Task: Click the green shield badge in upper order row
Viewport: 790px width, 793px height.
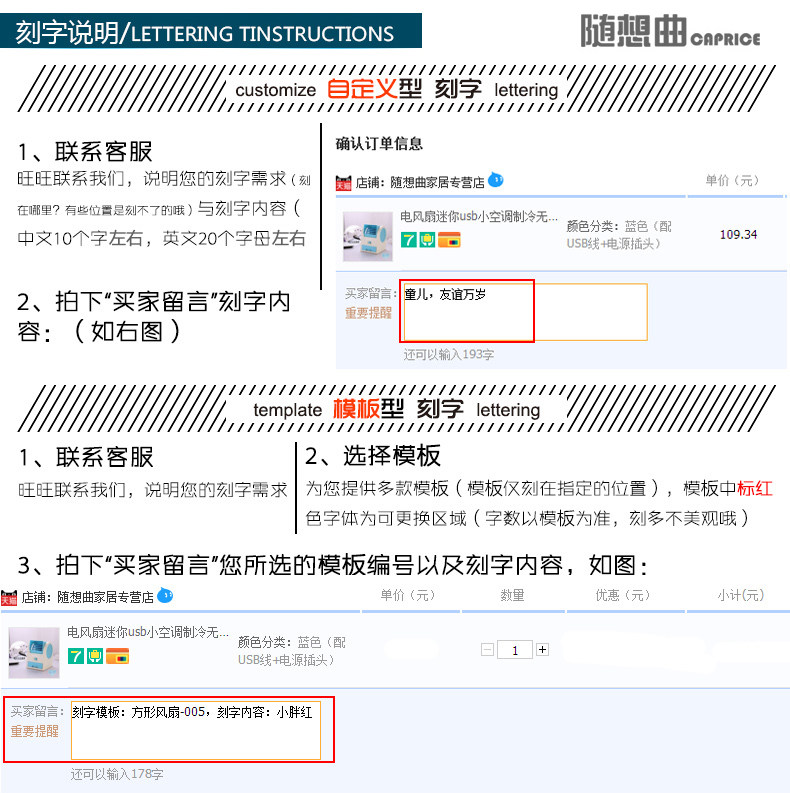Action: point(427,240)
